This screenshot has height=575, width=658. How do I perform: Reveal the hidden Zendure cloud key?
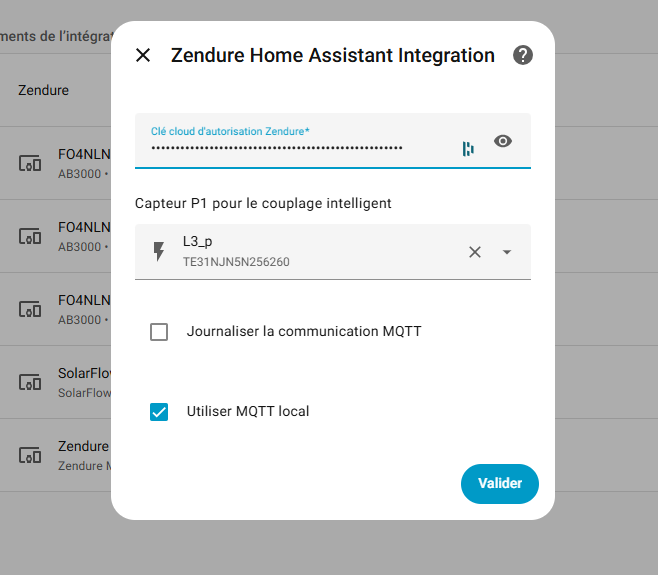[x=503, y=142]
